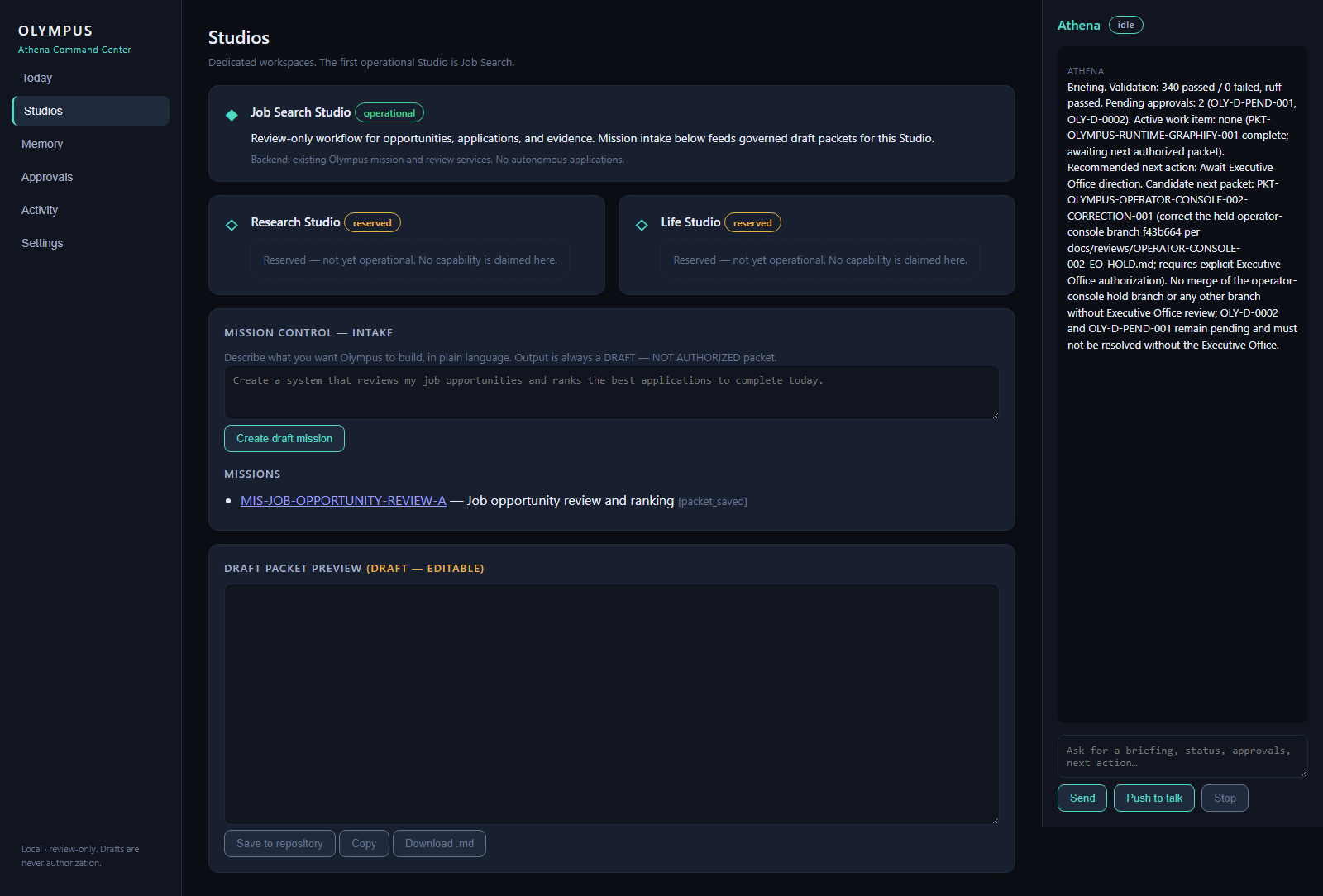This screenshot has width=1323, height=896.
Task: Click the Athena message input field
Action: click(1182, 756)
